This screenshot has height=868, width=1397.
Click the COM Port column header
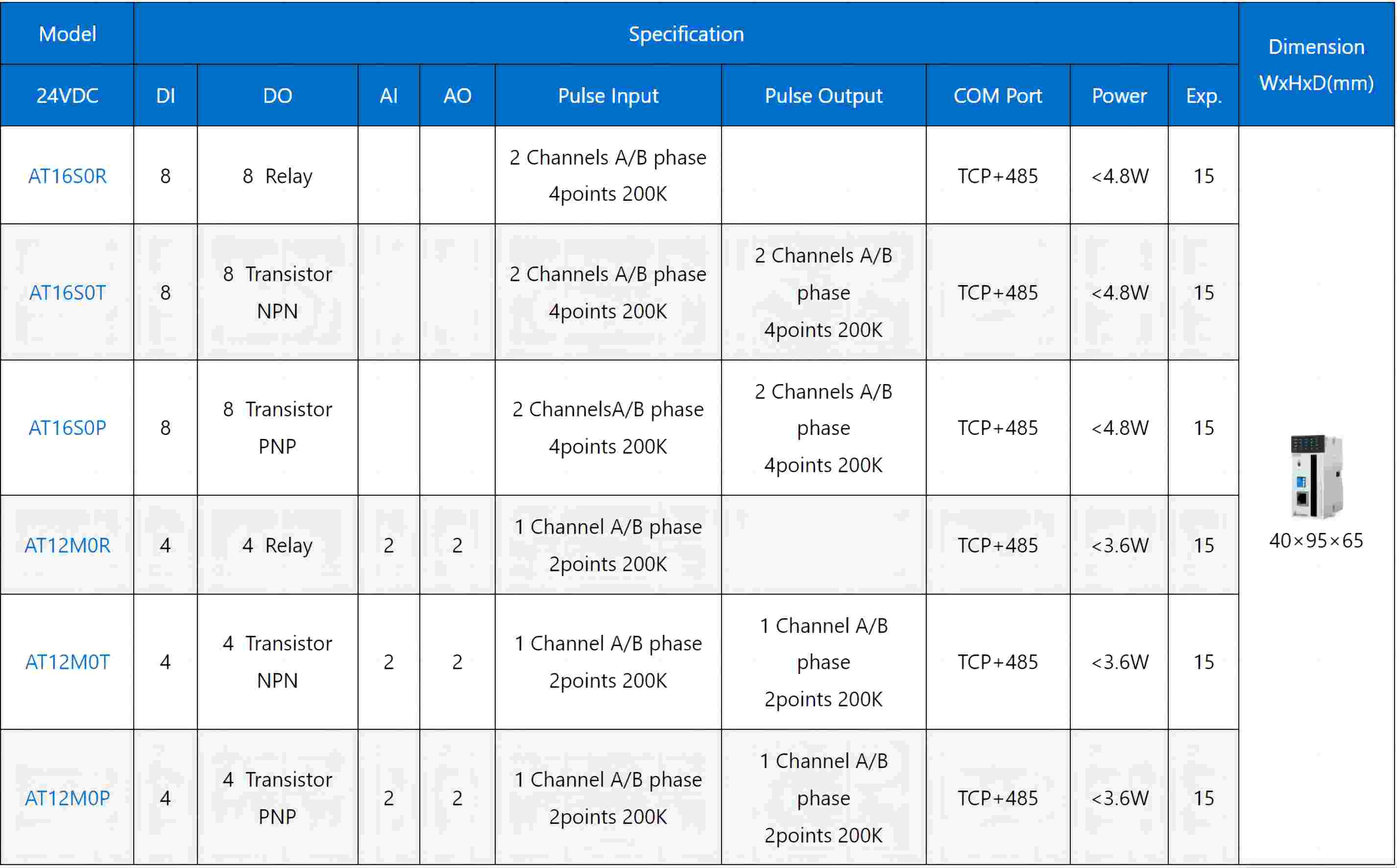(997, 96)
